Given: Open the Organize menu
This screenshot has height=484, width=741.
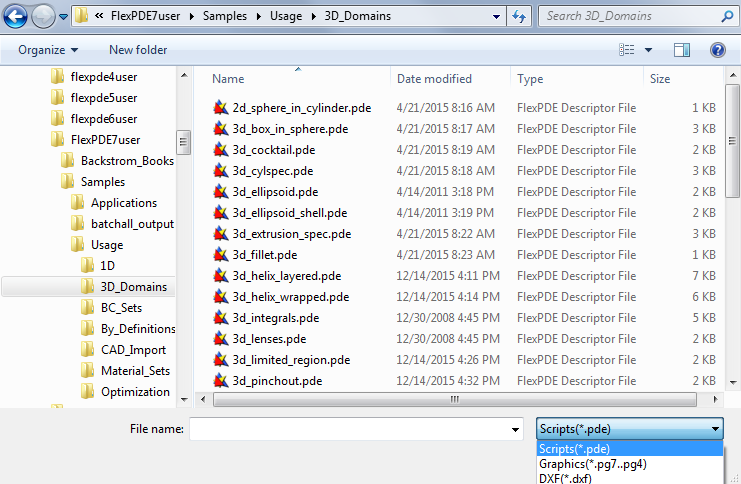Looking at the screenshot, I should [x=48, y=50].
